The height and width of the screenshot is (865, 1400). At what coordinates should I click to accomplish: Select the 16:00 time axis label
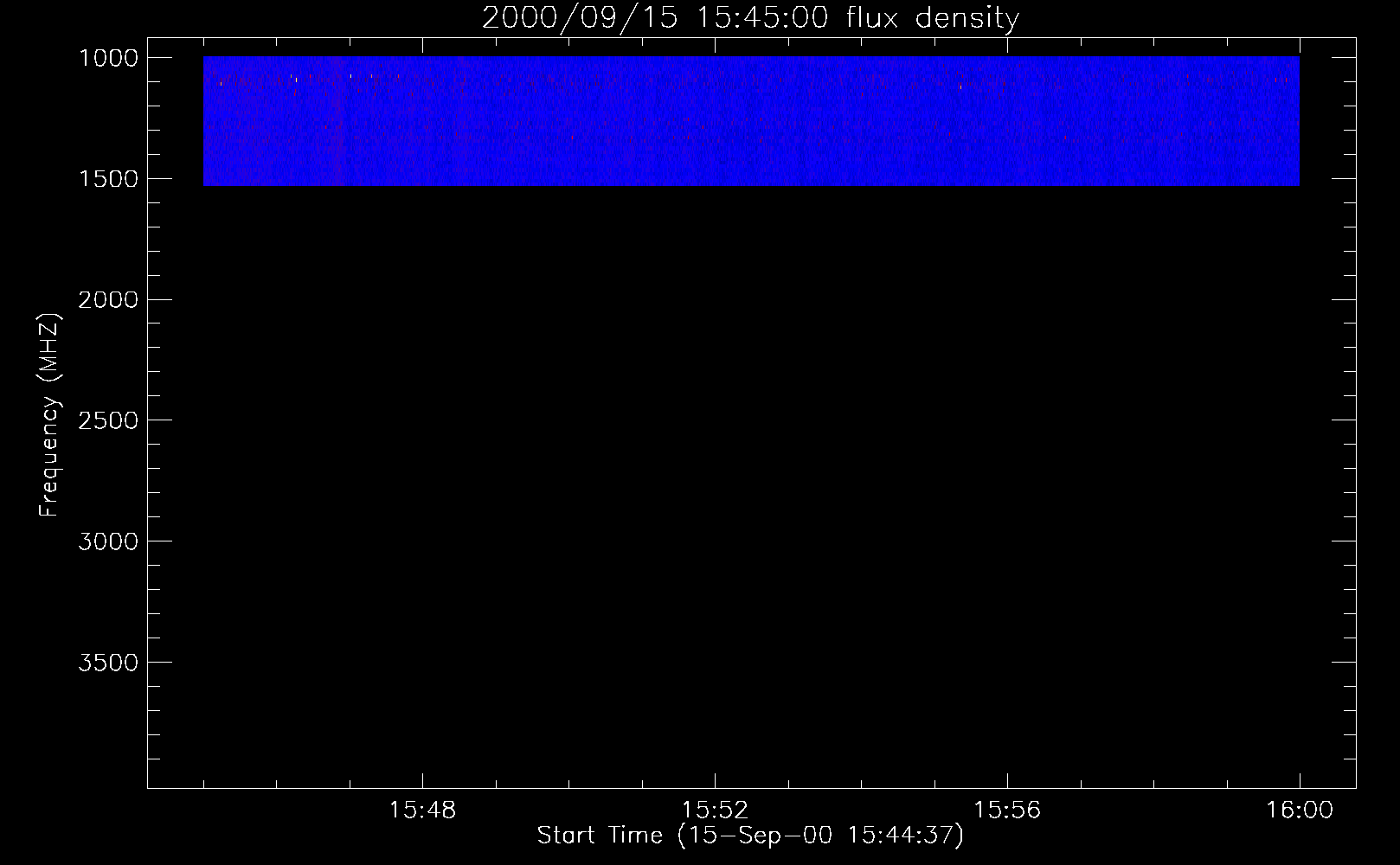(x=1300, y=811)
